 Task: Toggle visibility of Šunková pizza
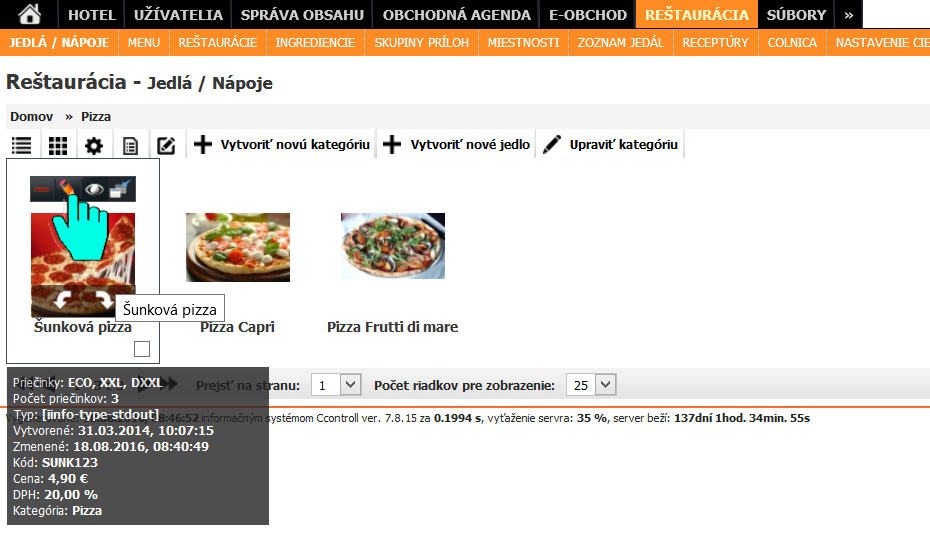pos(95,189)
